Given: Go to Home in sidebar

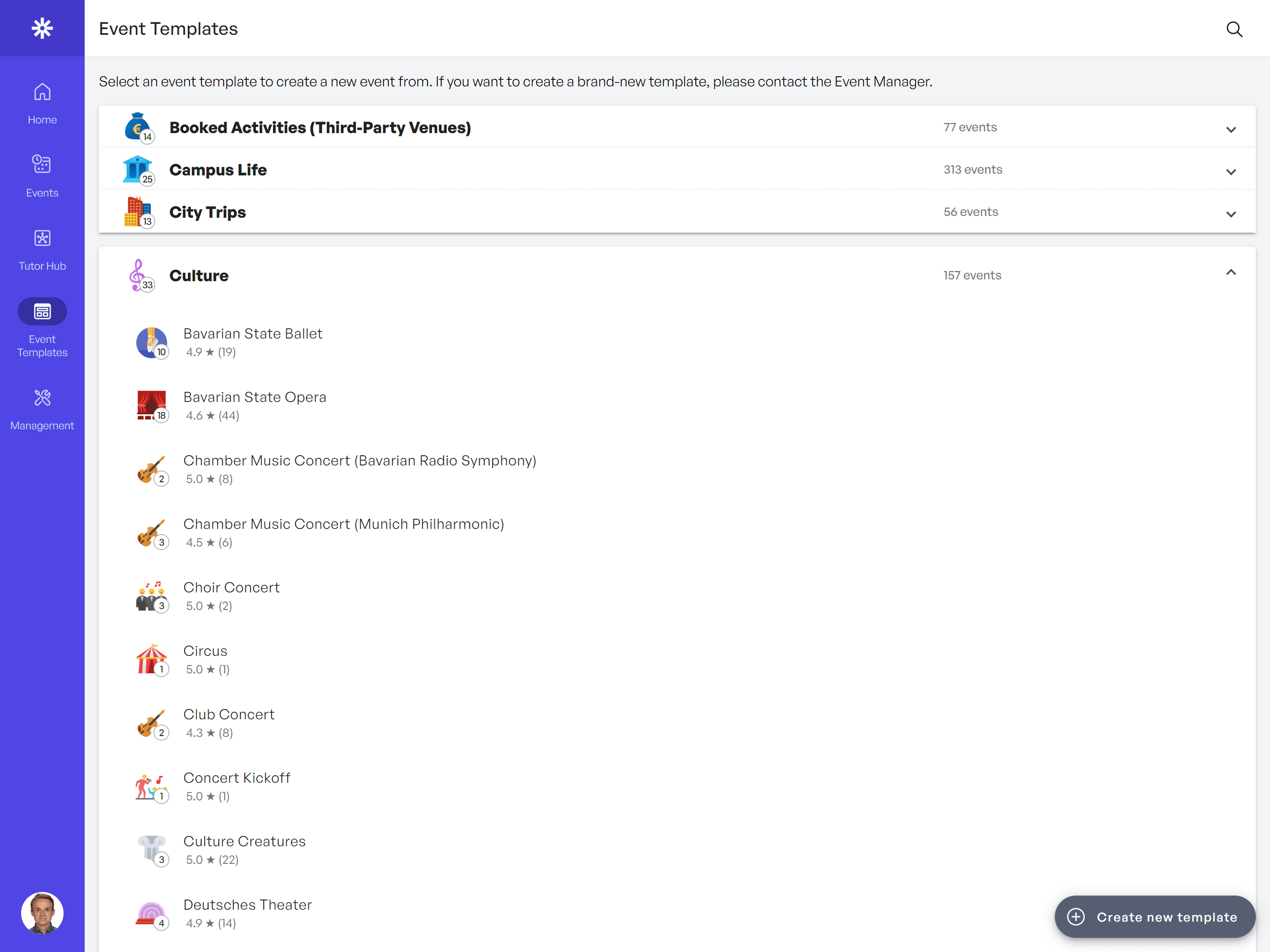Looking at the screenshot, I should click(42, 103).
